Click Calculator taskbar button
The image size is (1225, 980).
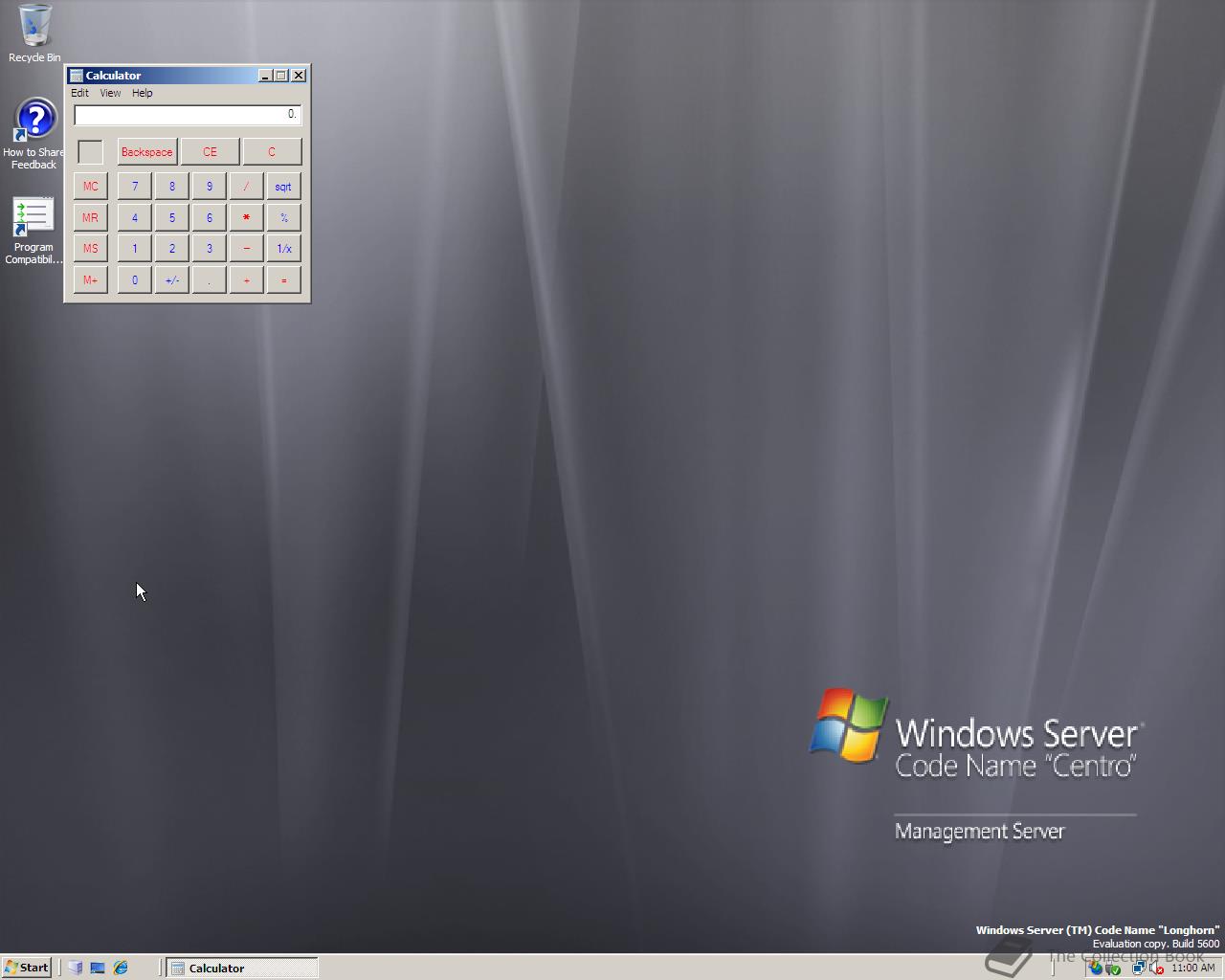(x=242, y=968)
